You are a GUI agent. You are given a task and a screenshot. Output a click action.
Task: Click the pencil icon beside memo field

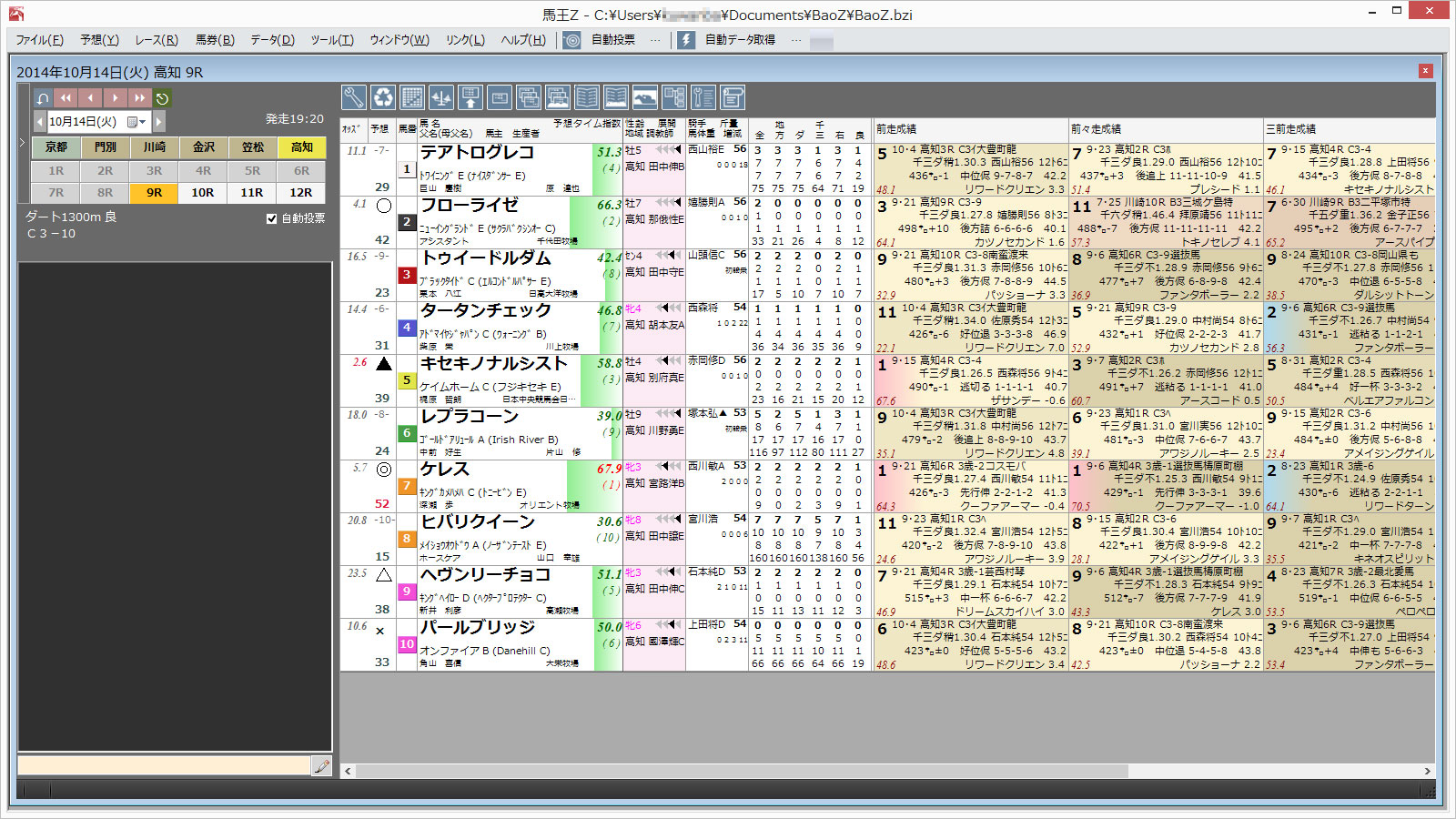(x=321, y=766)
